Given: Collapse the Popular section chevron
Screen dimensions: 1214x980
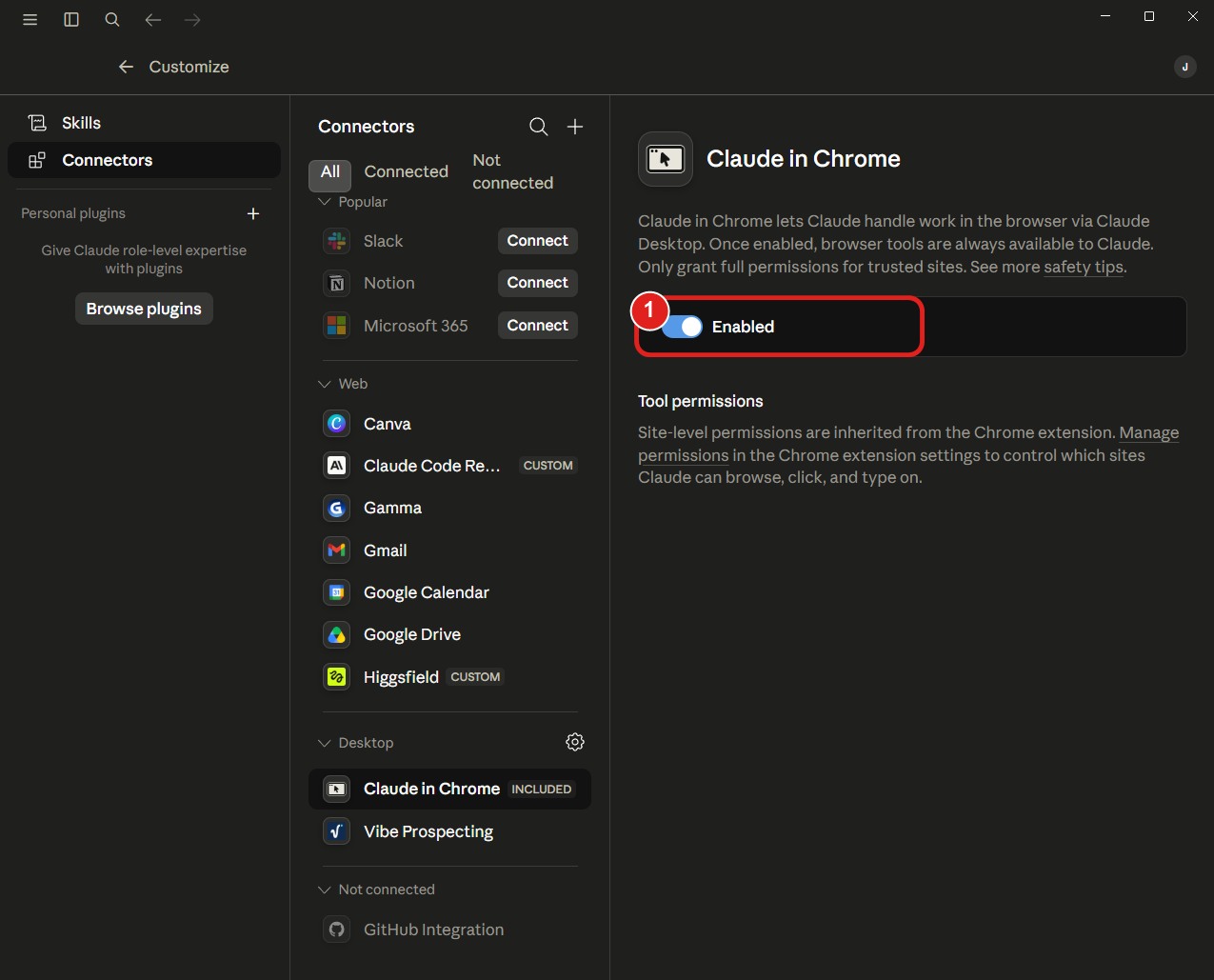Looking at the screenshot, I should click(325, 202).
